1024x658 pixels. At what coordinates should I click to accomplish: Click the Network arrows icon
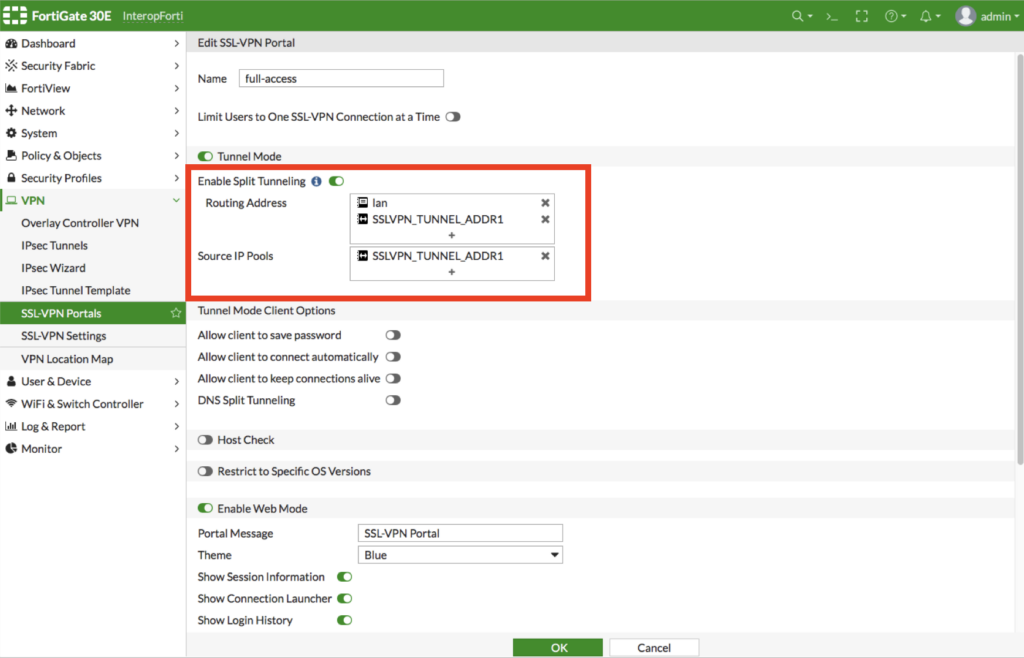pos(11,110)
